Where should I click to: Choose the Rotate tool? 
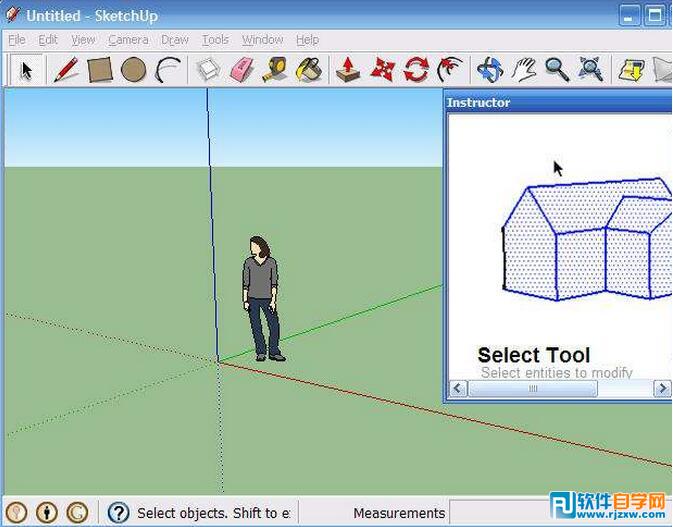click(x=416, y=70)
